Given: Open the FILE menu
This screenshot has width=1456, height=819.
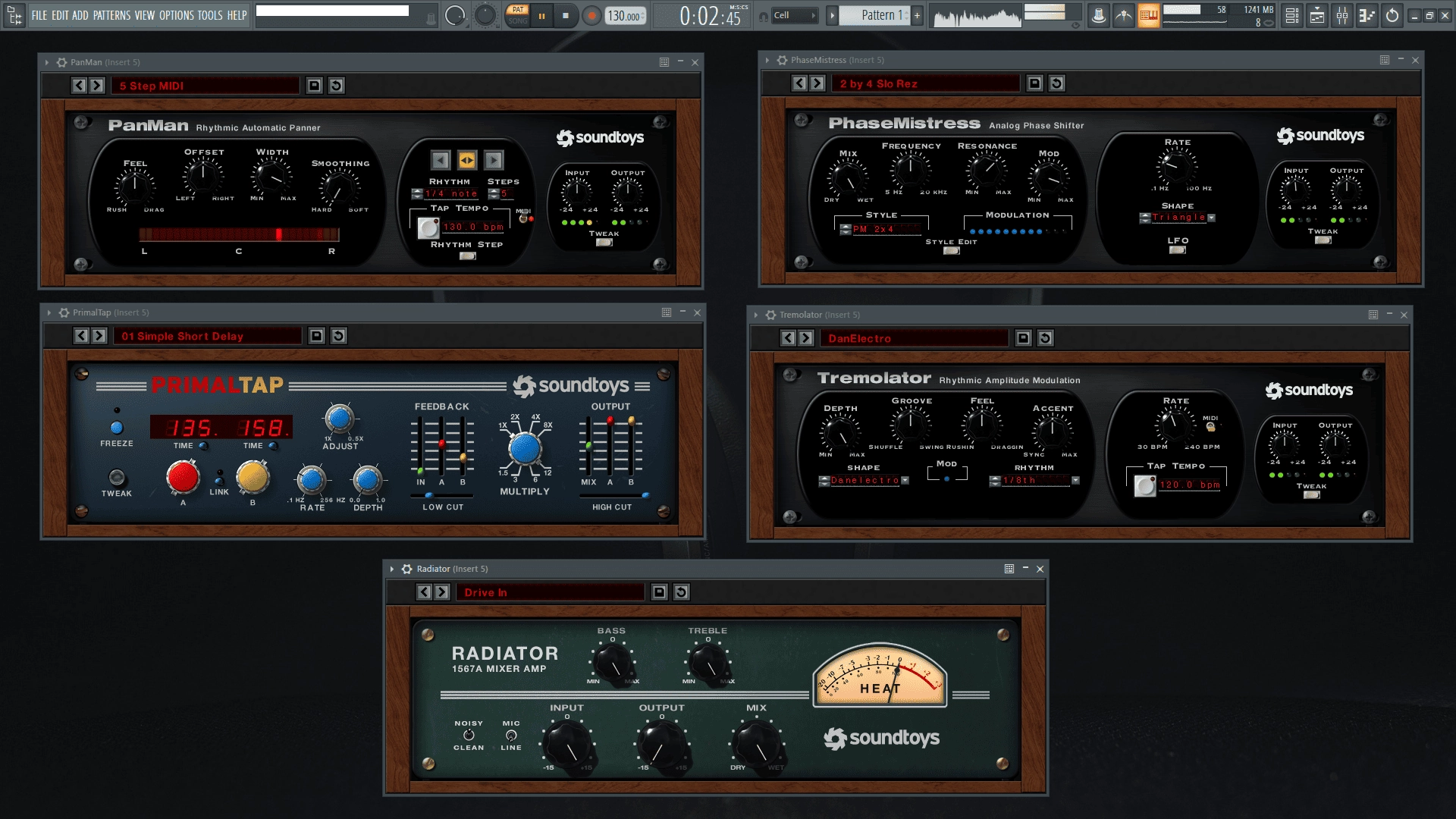Looking at the screenshot, I should tap(39, 15).
